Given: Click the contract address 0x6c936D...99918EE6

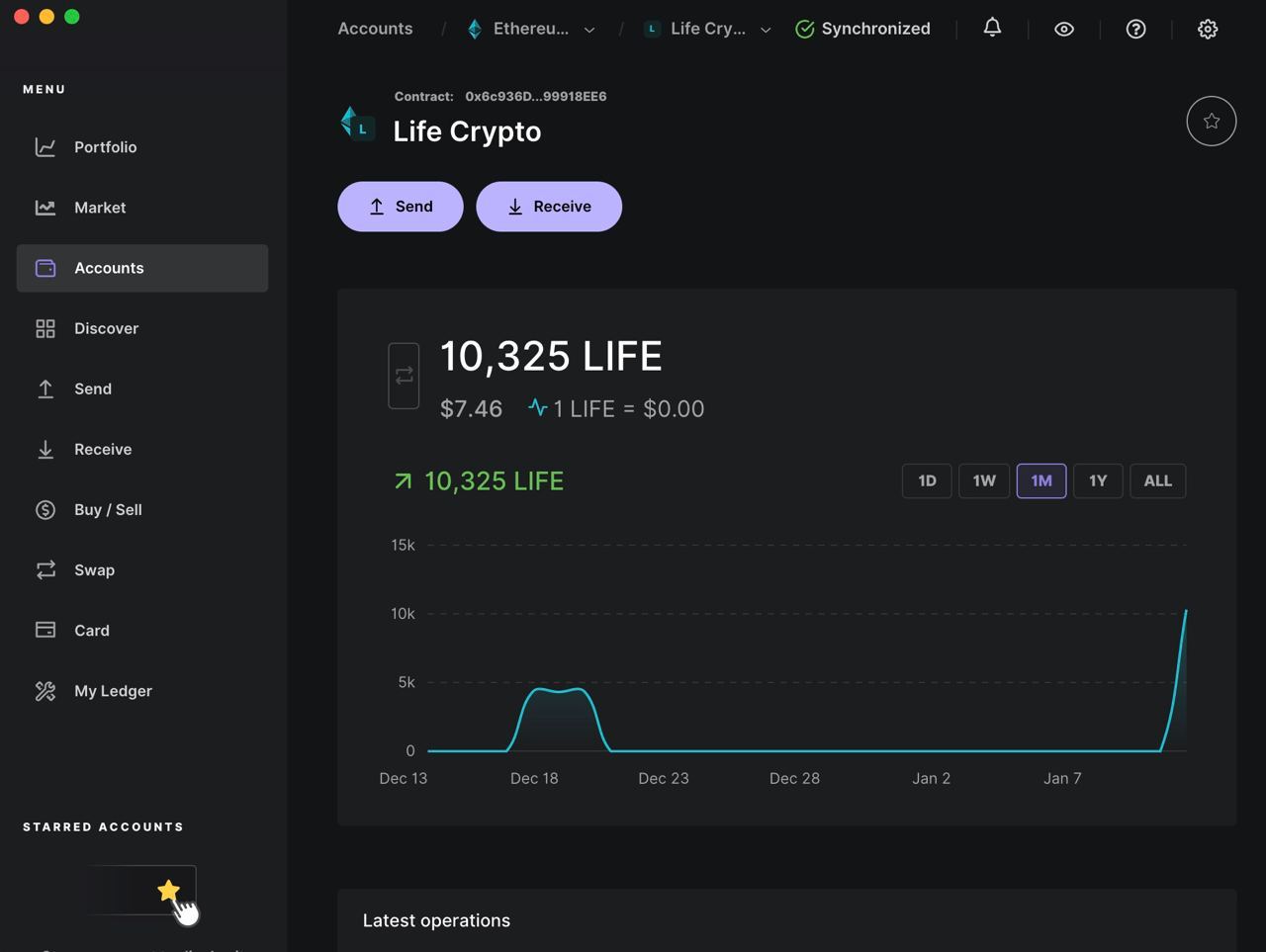Looking at the screenshot, I should click(x=536, y=96).
